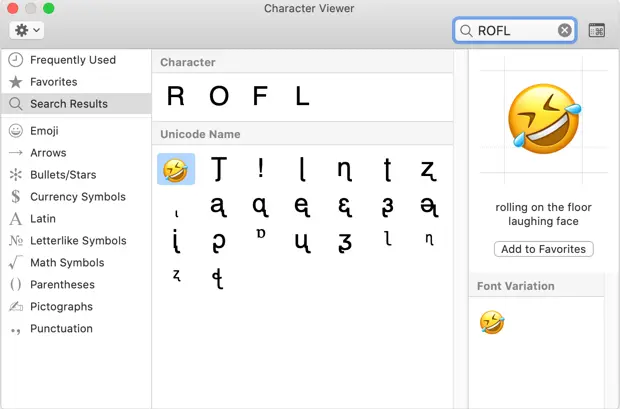The width and height of the screenshot is (620, 409).
Task: Select the exclamation mark character result
Action: pyautogui.click(x=260, y=170)
